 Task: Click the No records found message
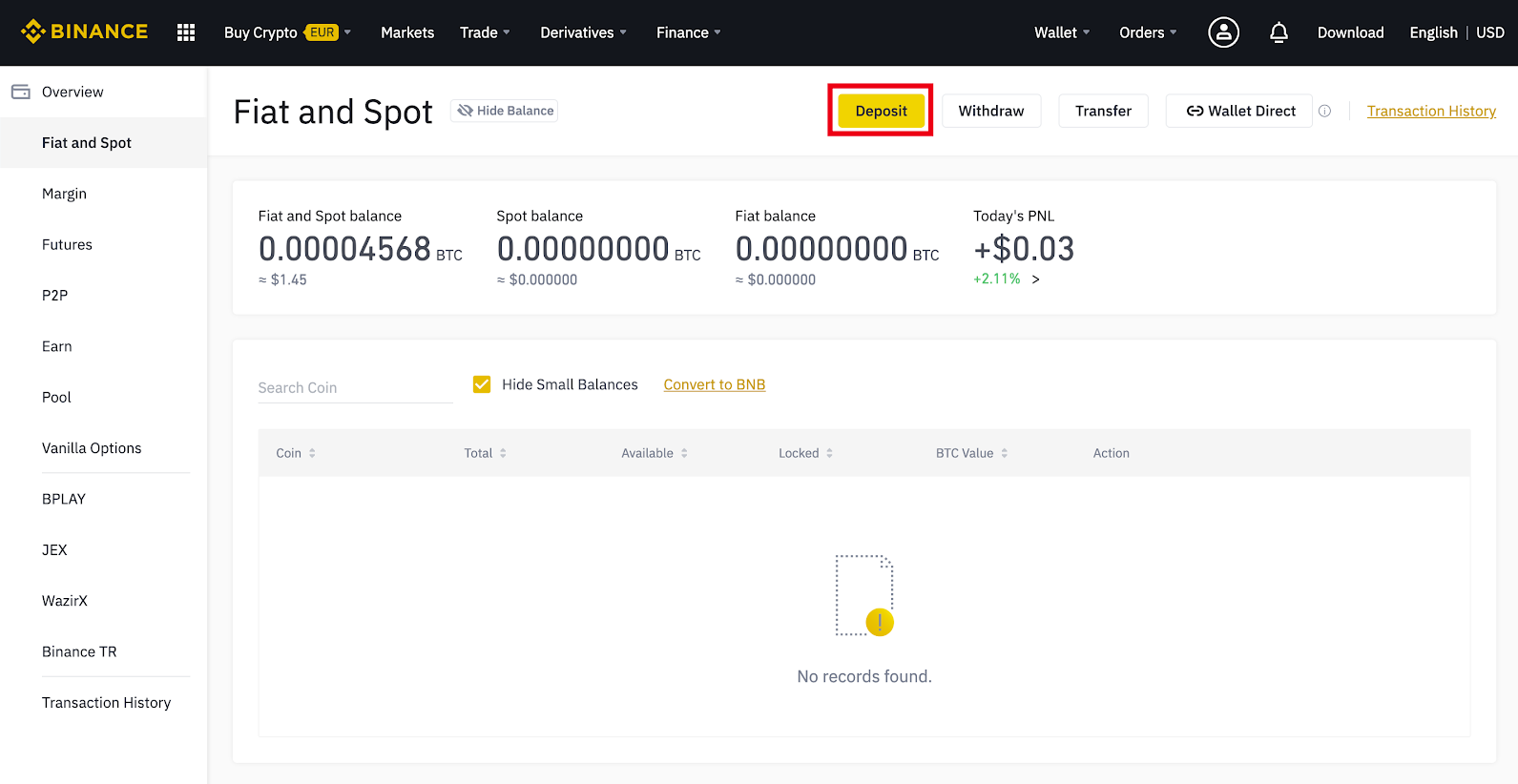click(864, 676)
